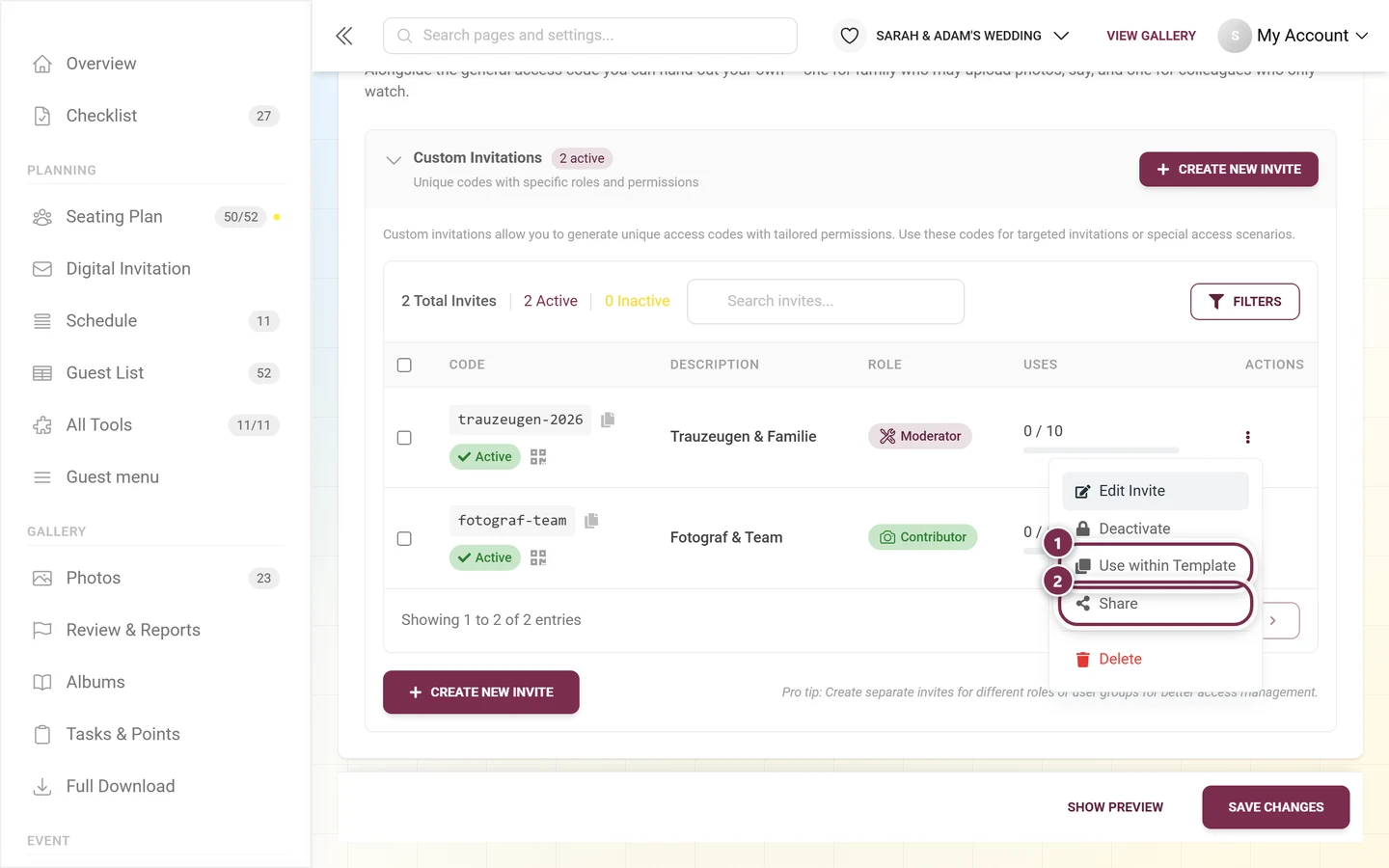This screenshot has height=868, width=1389.
Task: Tick the trauzeugen-2026 row checkbox
Action: click(404, 438)
